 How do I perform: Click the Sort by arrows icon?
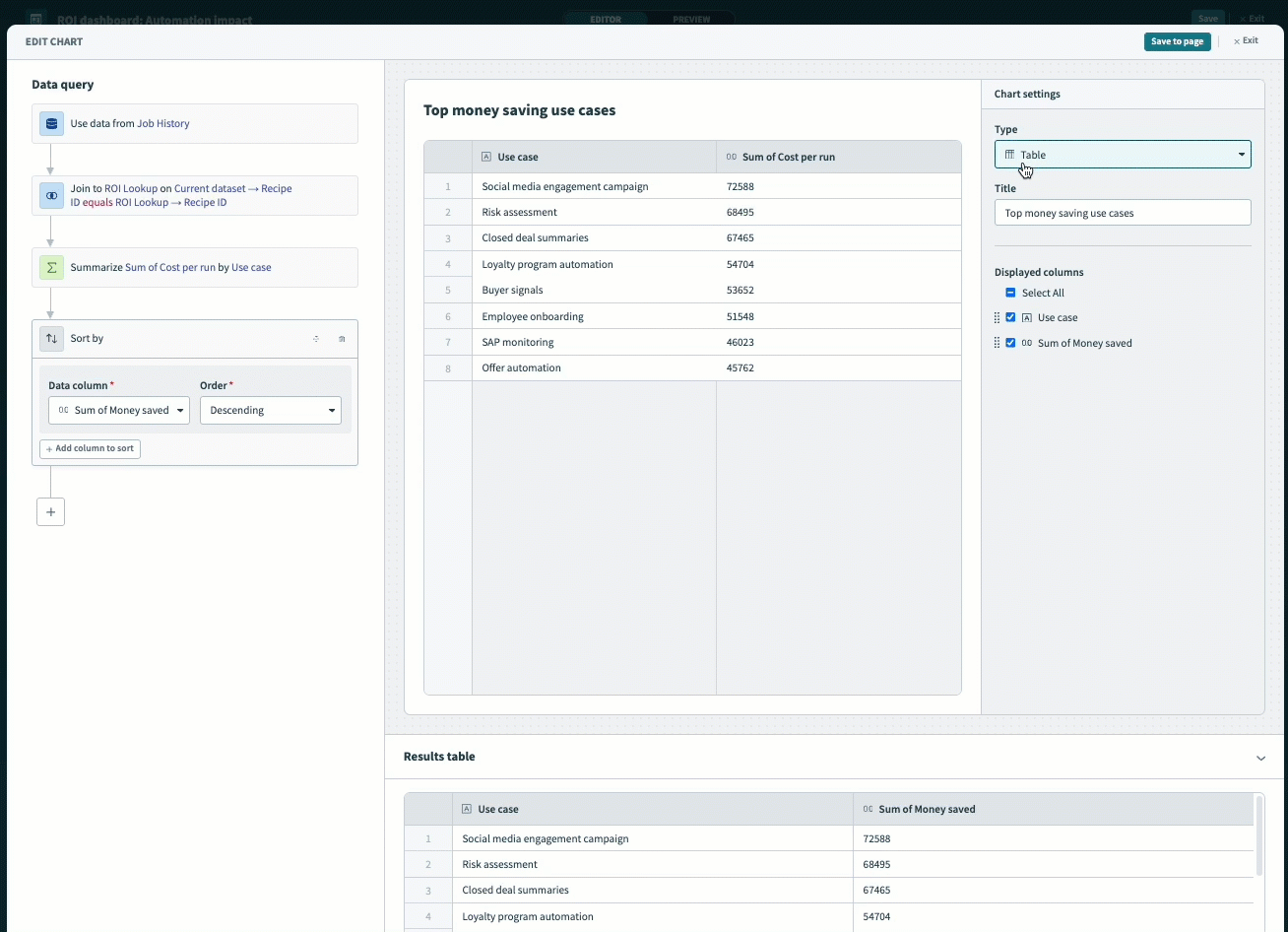[x=51, y=338]
